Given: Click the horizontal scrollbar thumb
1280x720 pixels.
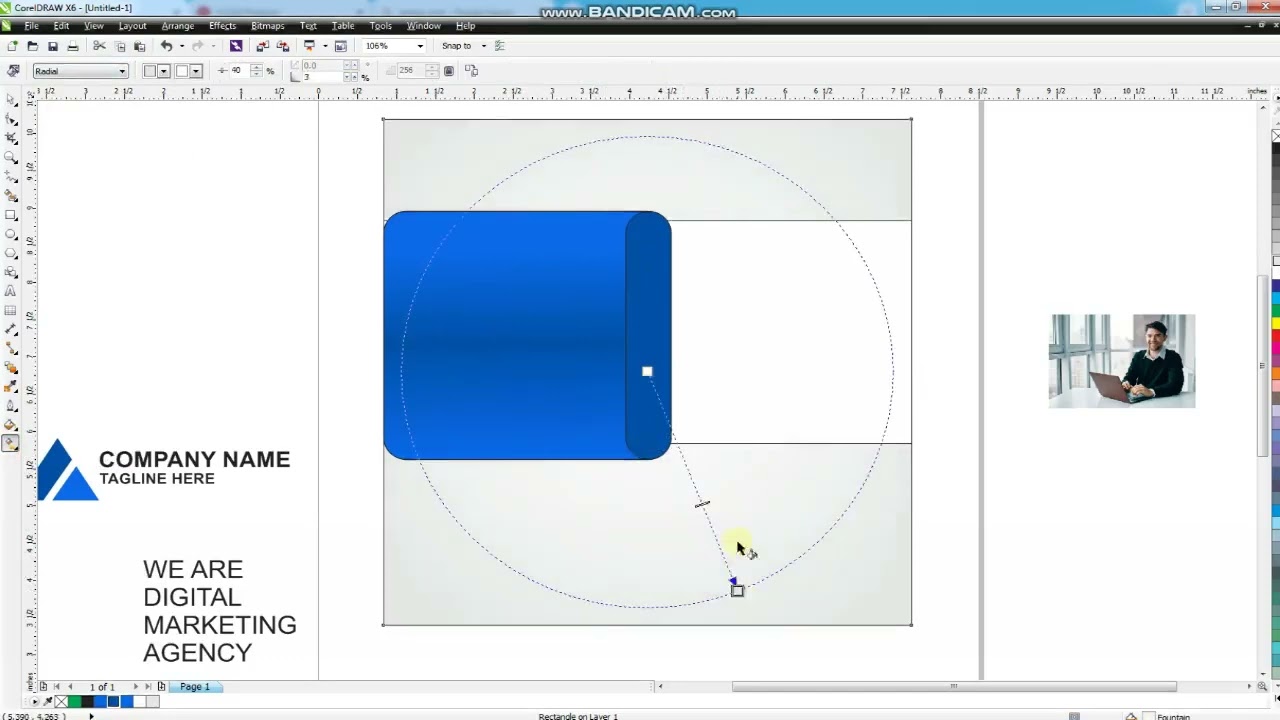Looking at the screenshot, I should 954,687.
